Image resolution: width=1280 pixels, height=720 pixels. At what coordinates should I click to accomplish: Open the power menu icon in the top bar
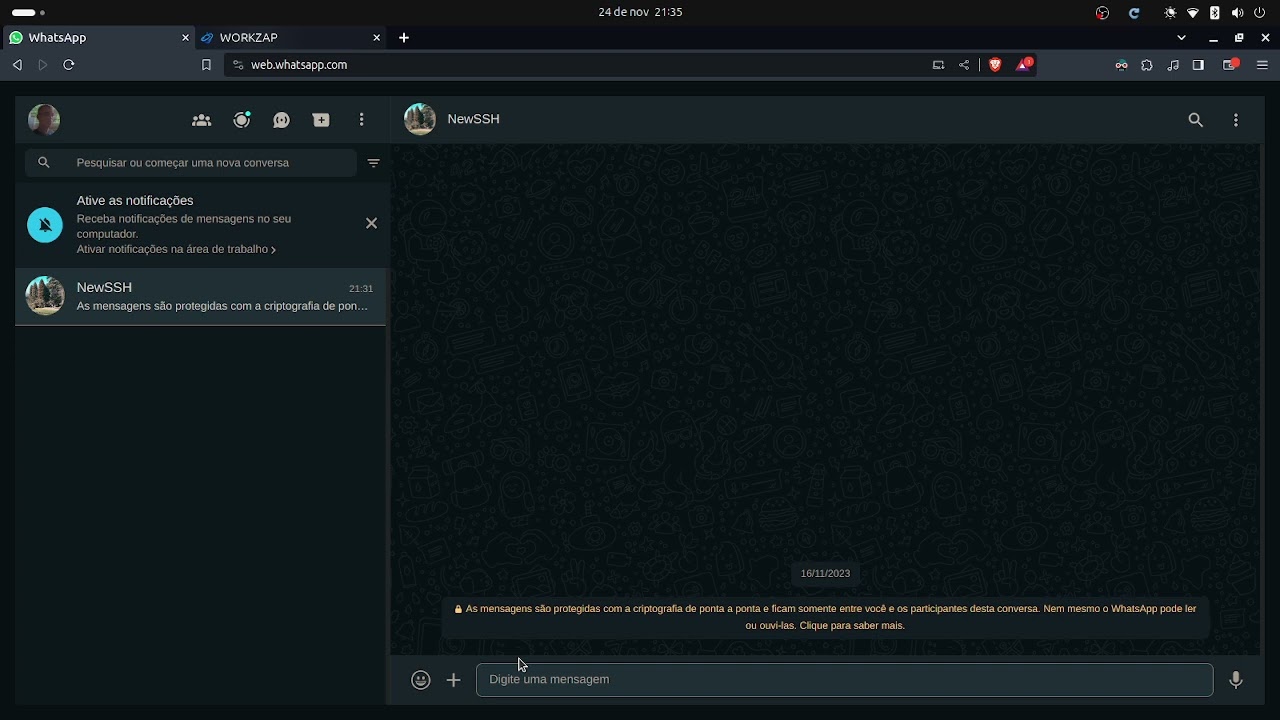point(1260,13)
